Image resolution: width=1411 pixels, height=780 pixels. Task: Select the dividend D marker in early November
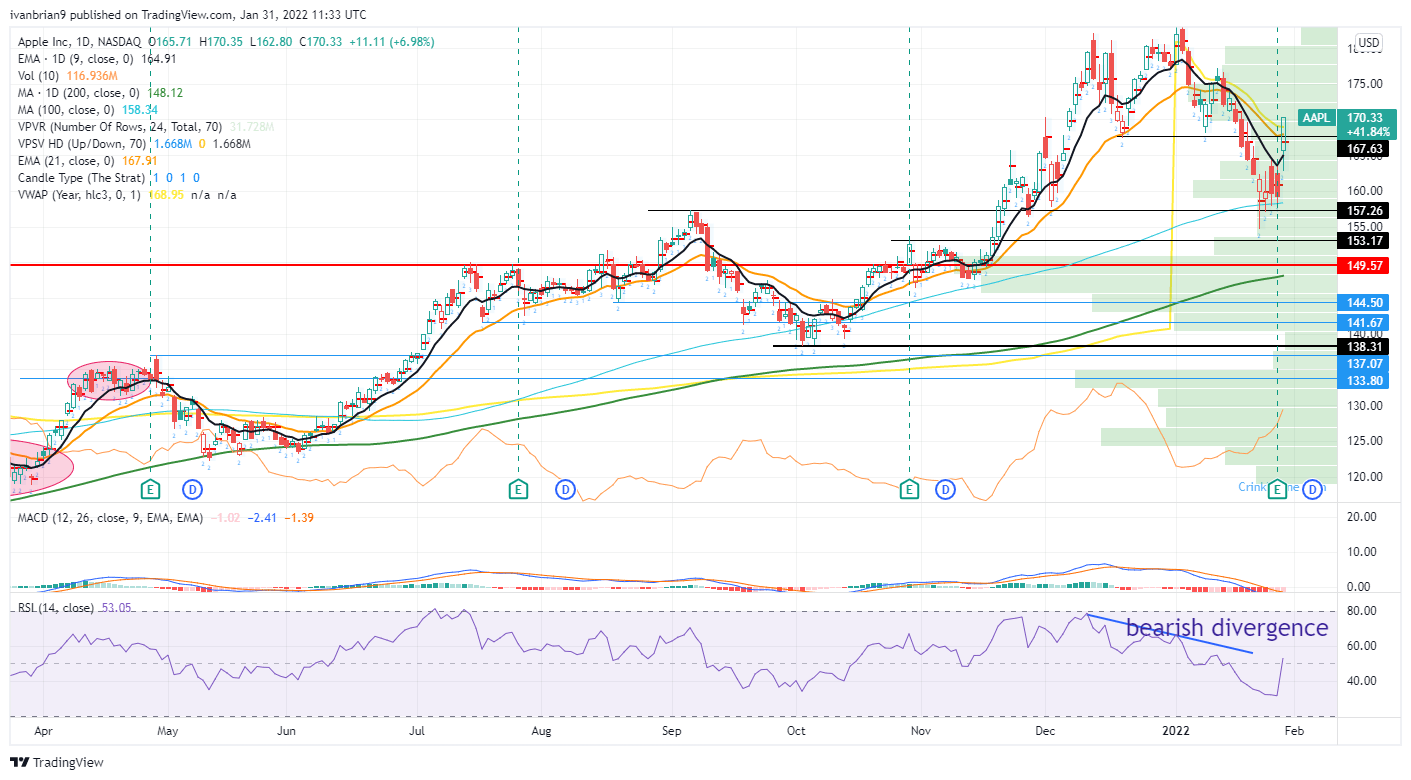click(x=945, y=489)
